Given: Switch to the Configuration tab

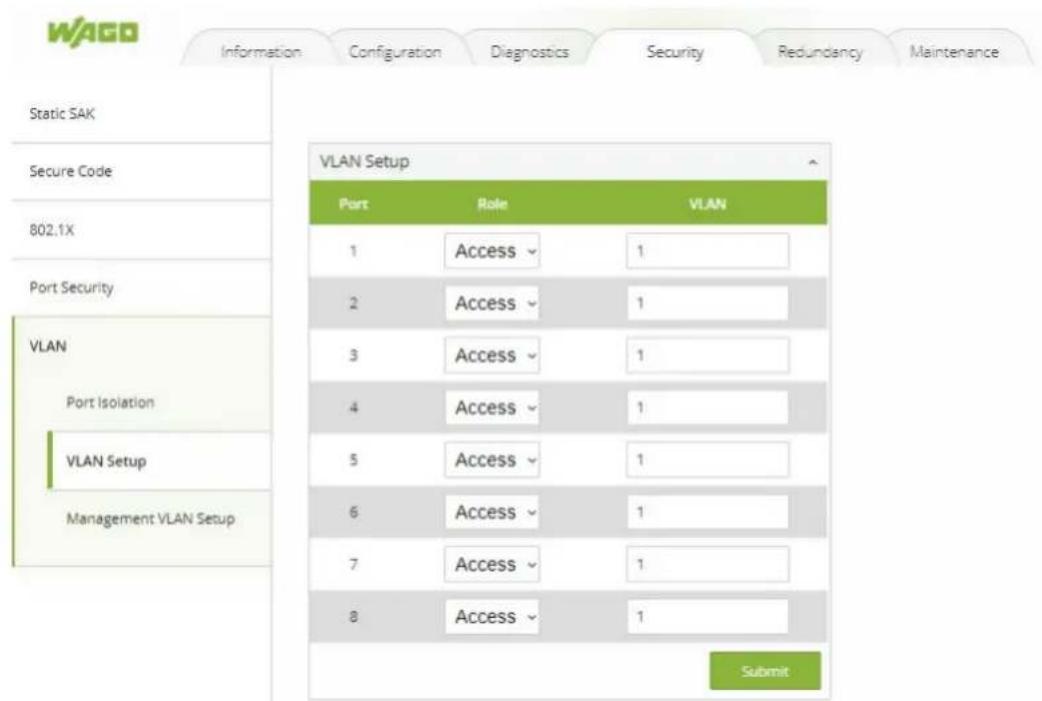Looking at the screenshot, I should pos(395,52).
